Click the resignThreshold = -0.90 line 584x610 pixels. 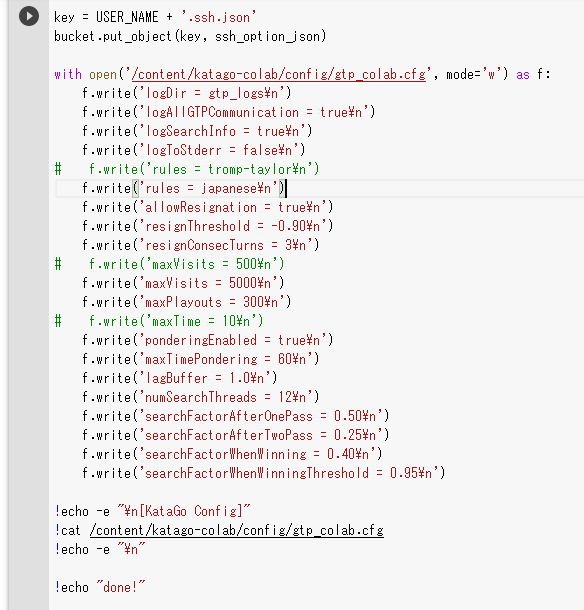point(207,226)
